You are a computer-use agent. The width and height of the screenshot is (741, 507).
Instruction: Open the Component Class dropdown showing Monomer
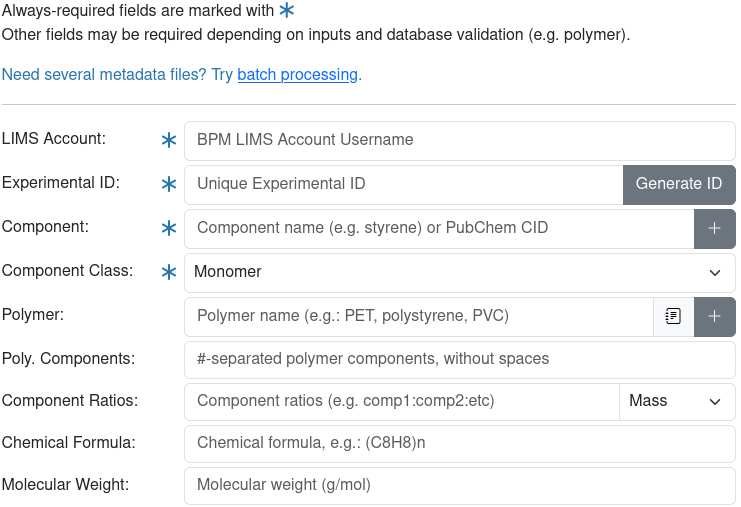click(459, 273)
